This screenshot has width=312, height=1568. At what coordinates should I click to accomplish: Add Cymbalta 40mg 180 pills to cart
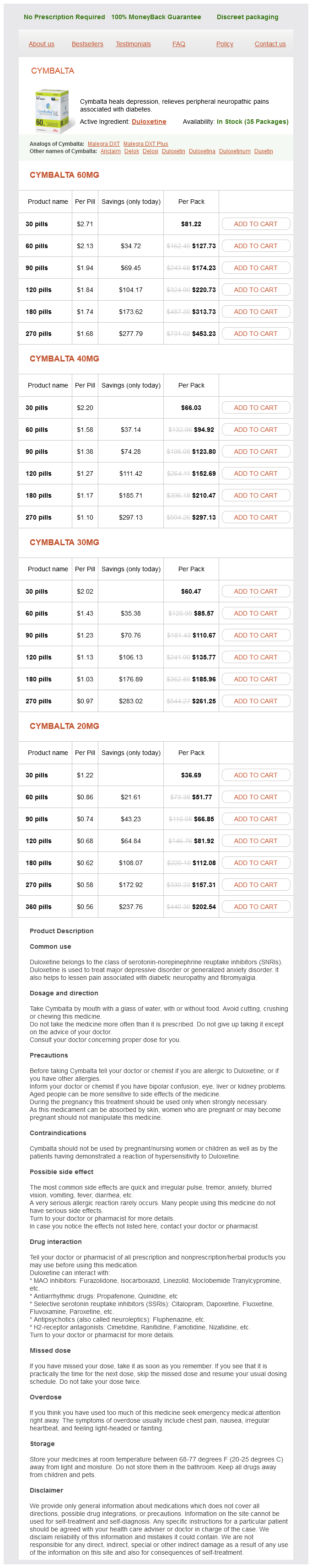pyautogui.click(x=255, y=495)
